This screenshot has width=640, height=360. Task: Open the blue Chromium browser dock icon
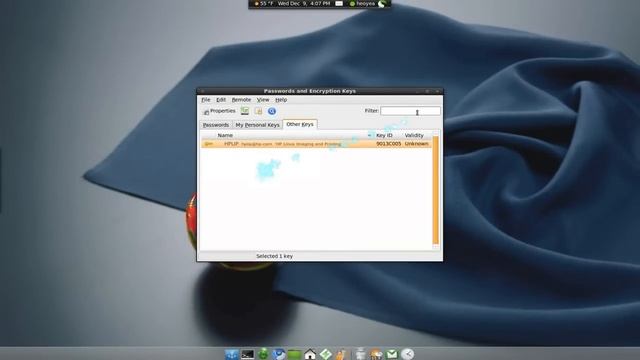279,354
